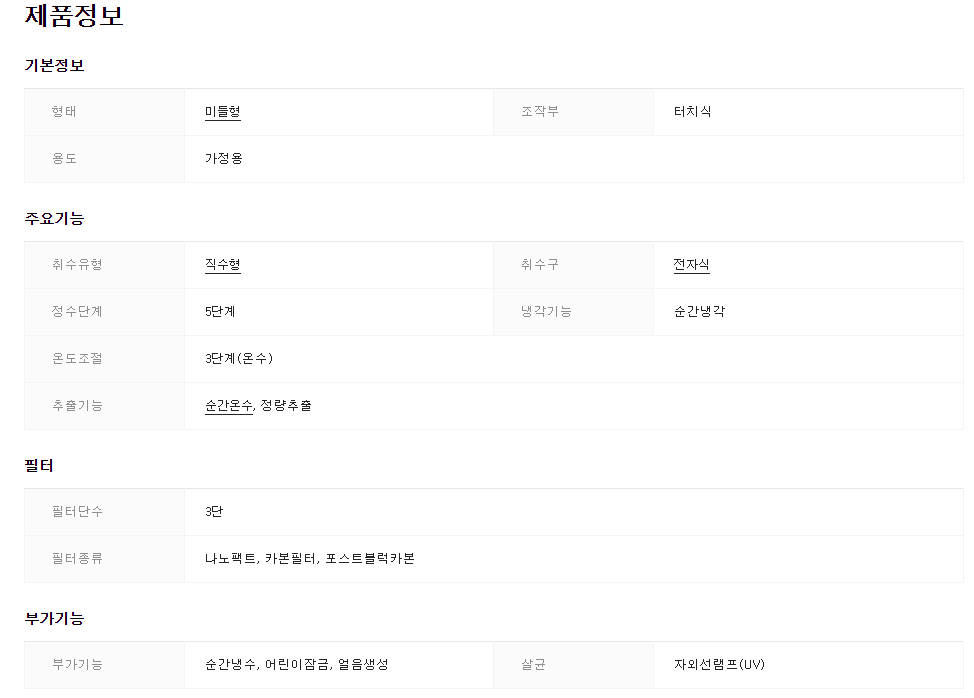Click the 제품정보 page heading

[74, 16]
